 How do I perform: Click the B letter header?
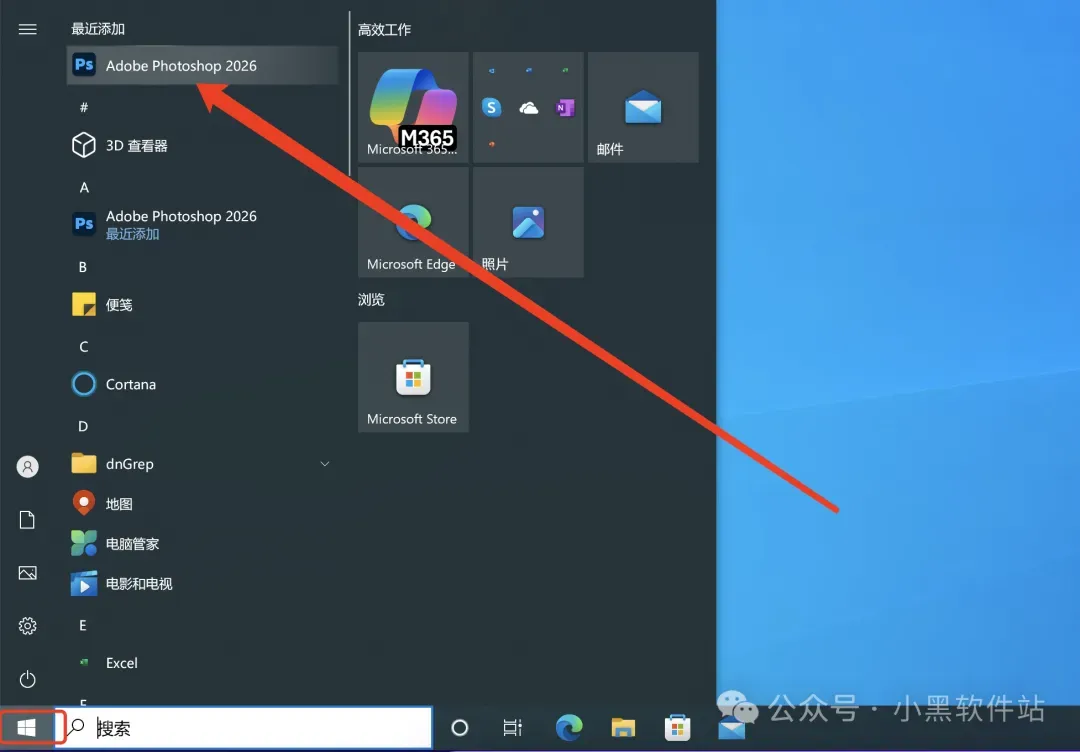83,267
